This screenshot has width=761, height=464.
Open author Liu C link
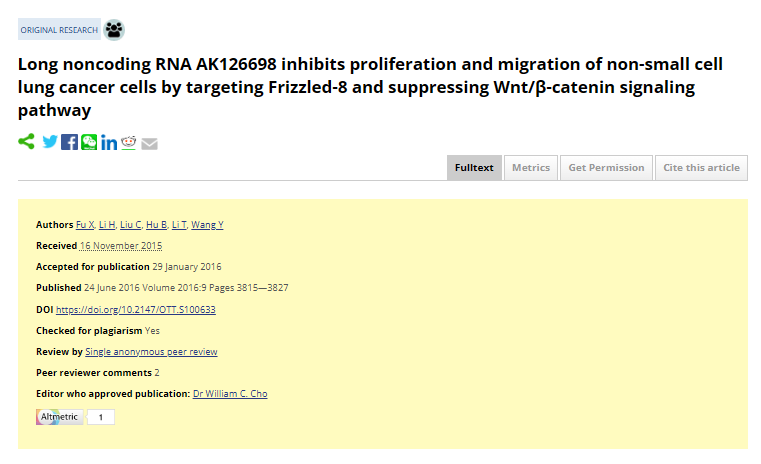[x=131, y=225]
